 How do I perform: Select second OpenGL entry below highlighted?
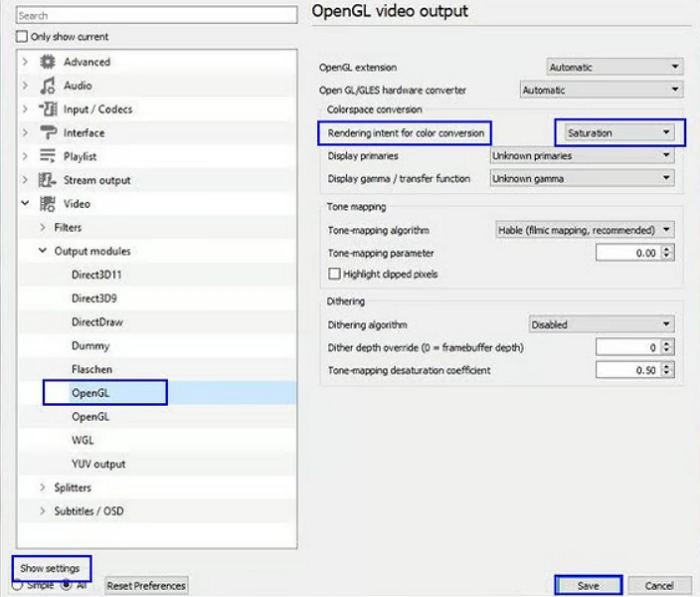90,417
